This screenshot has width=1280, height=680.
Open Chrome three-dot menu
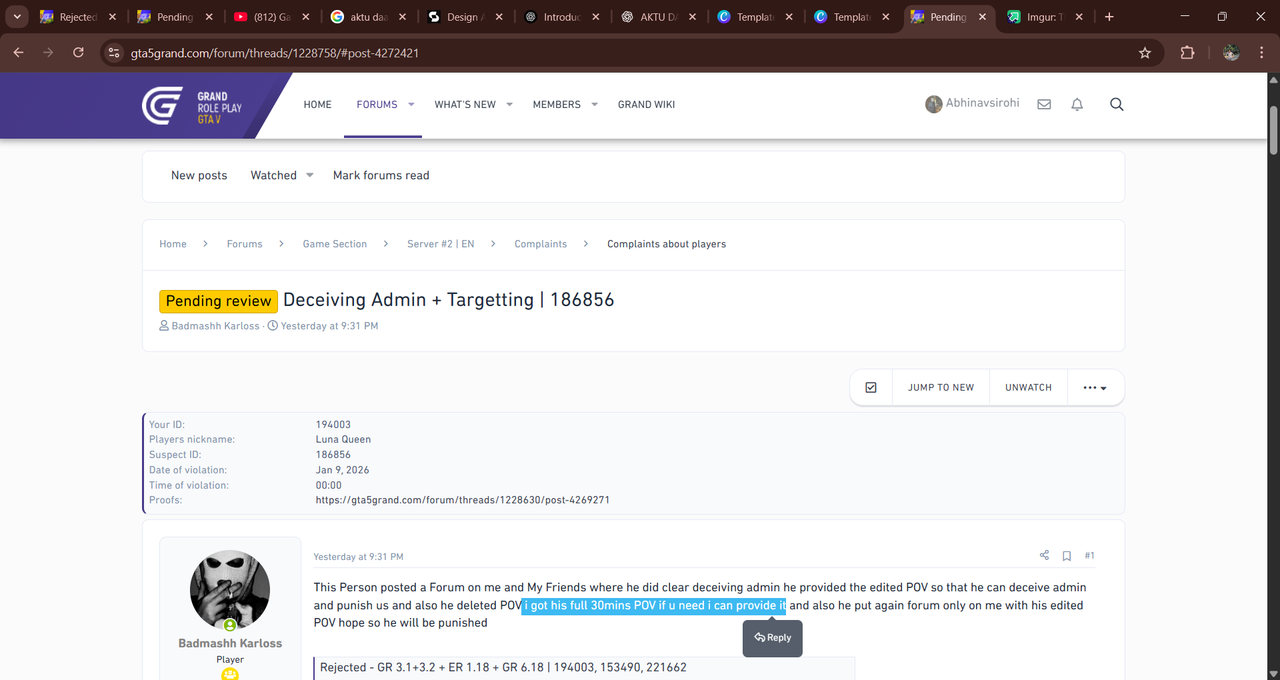click(x=1262, y=53)
